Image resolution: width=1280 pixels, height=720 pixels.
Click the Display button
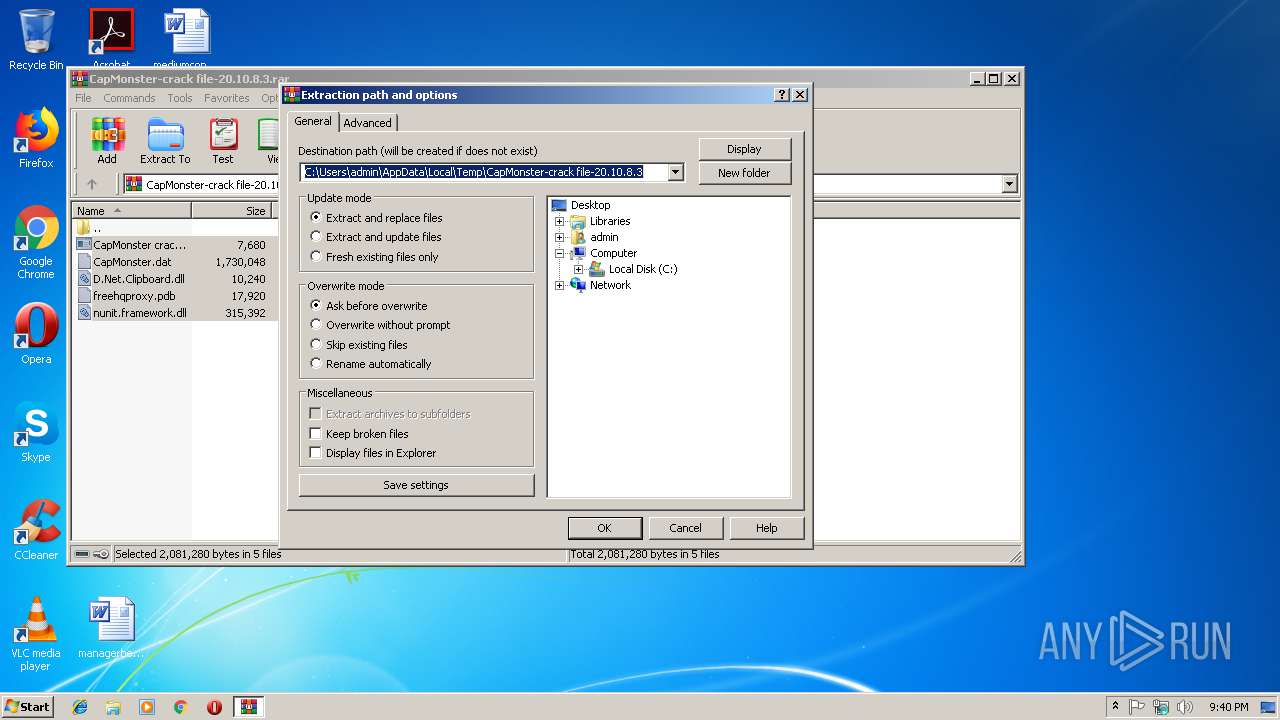(744, 149)
